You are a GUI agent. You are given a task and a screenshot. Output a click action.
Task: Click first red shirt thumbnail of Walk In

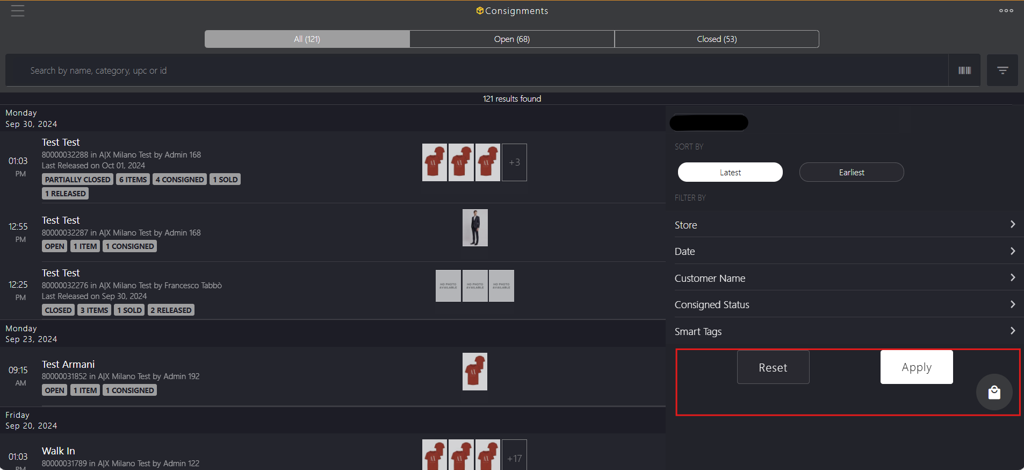coord(434,455)
